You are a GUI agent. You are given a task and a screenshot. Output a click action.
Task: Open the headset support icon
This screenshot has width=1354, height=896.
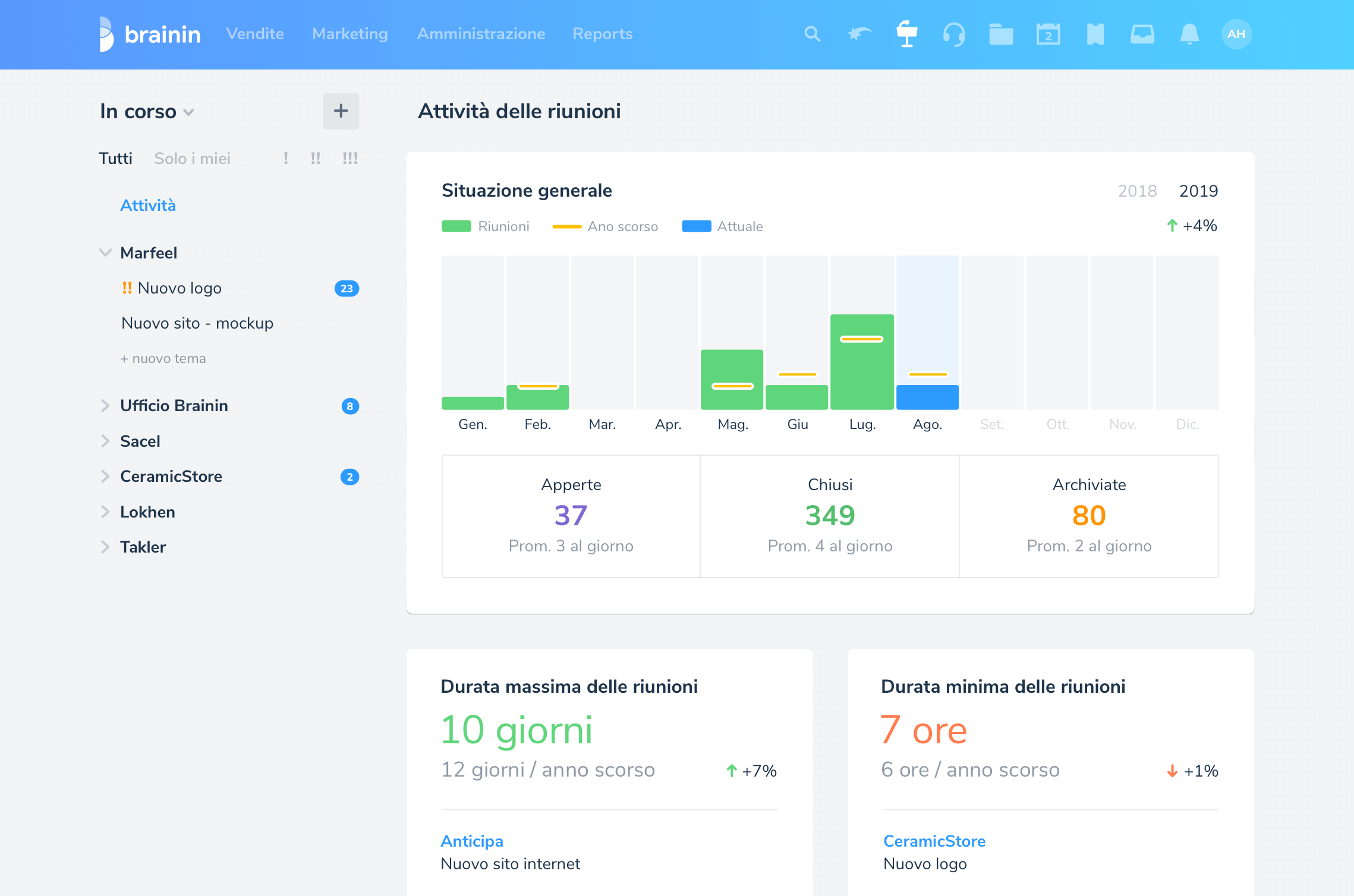coord(954,34)
